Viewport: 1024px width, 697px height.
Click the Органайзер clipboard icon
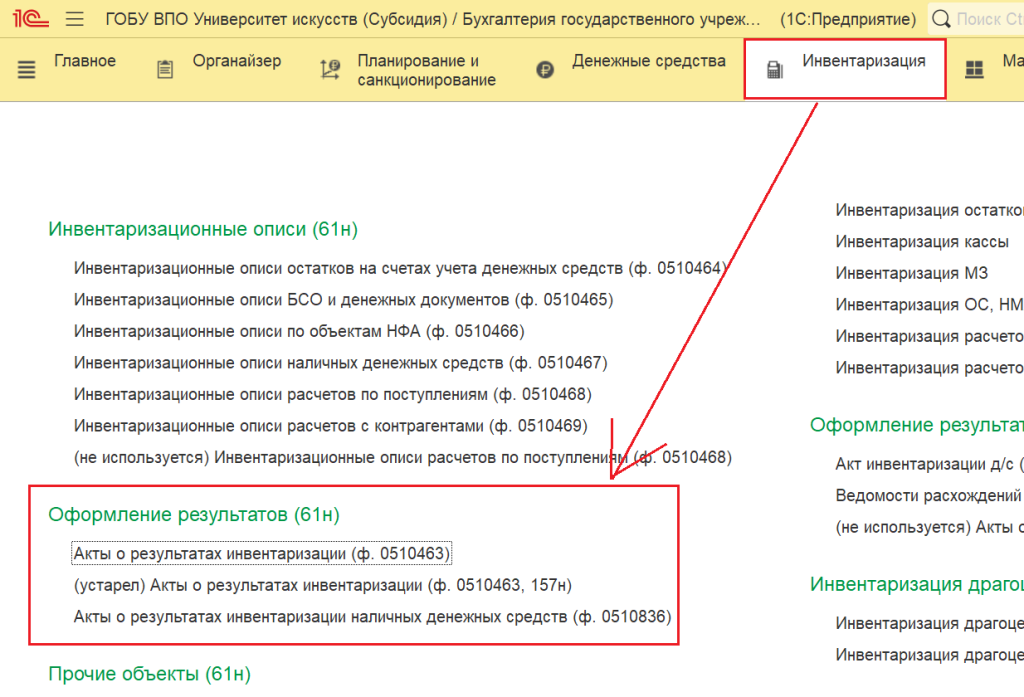[165, 70]
